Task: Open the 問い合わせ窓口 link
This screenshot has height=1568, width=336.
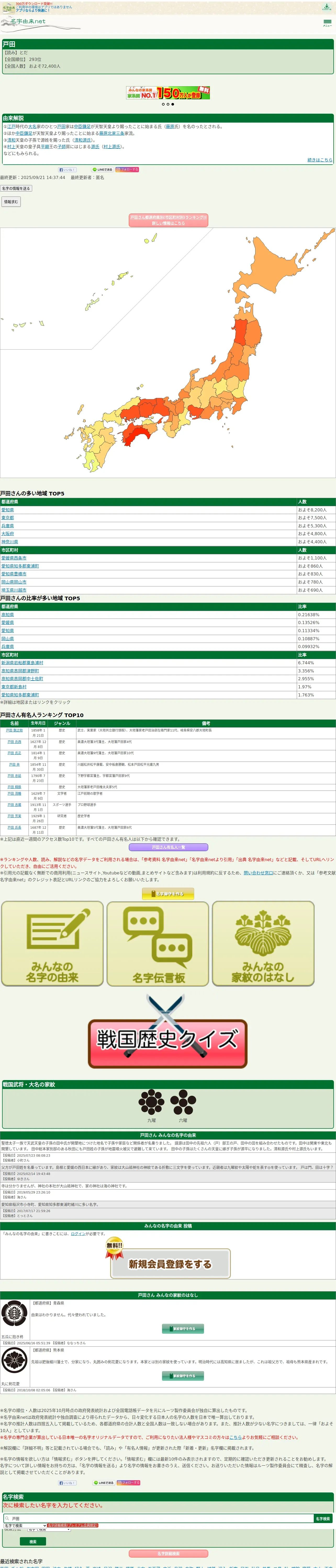Action: [x=259, y=873]
